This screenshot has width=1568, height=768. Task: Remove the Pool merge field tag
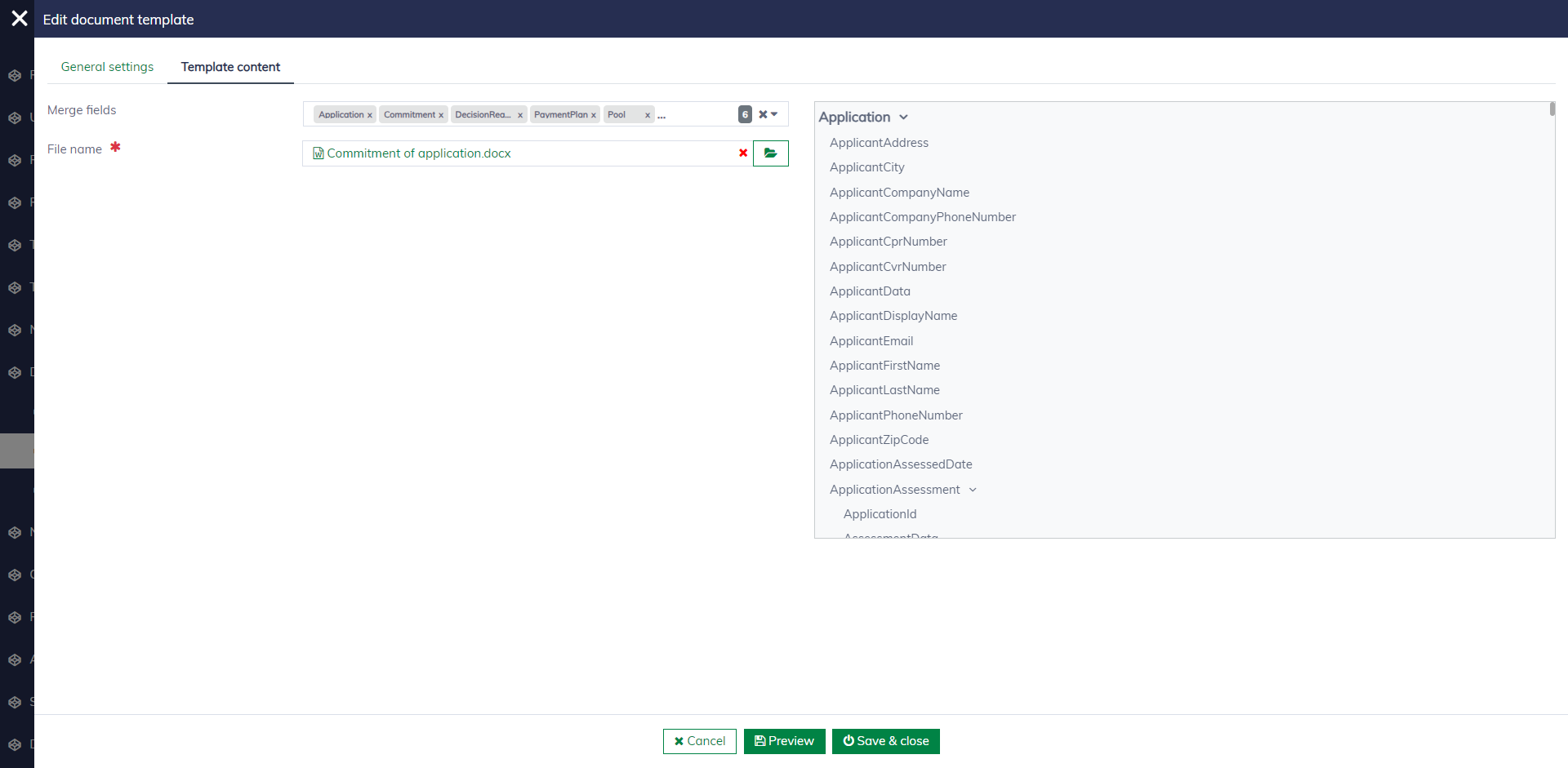(x=648, y=115)
